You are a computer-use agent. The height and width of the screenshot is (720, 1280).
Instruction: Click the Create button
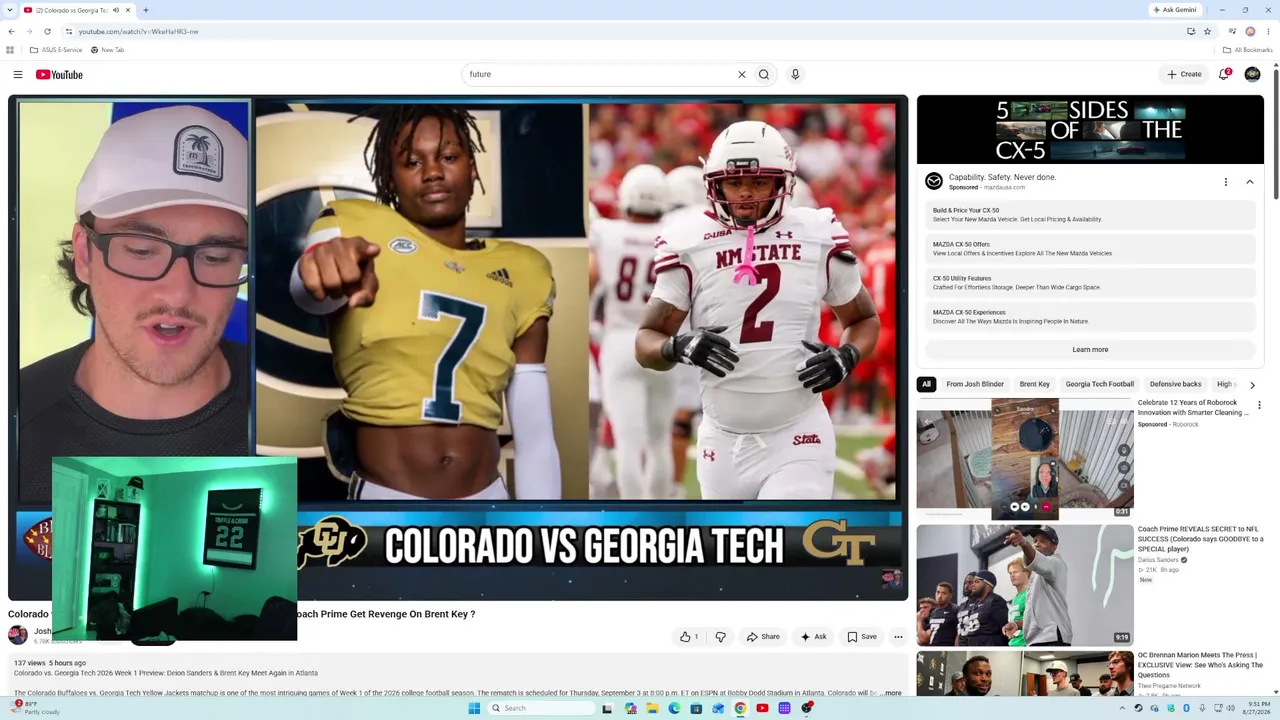pyautogui.click(x=1184, y=74)
